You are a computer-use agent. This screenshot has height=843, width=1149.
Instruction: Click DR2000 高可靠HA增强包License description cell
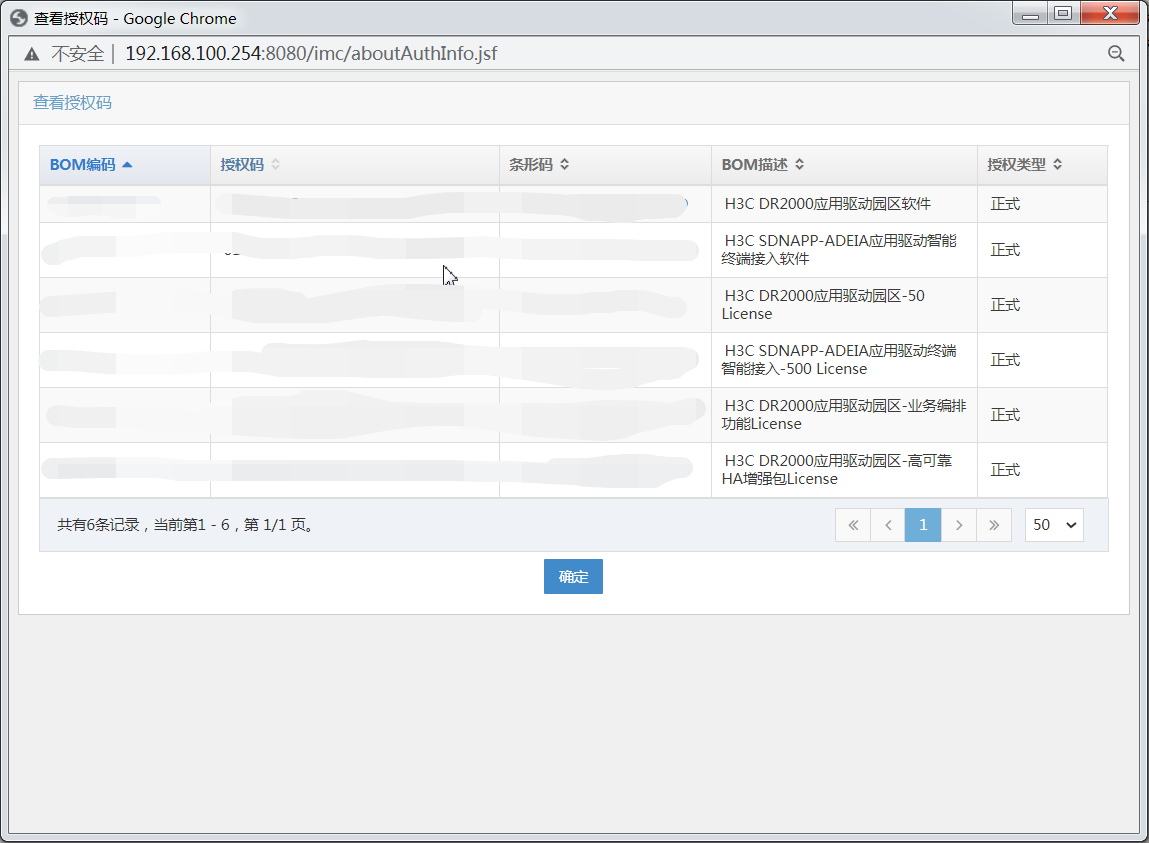click(x=844, y=470)
